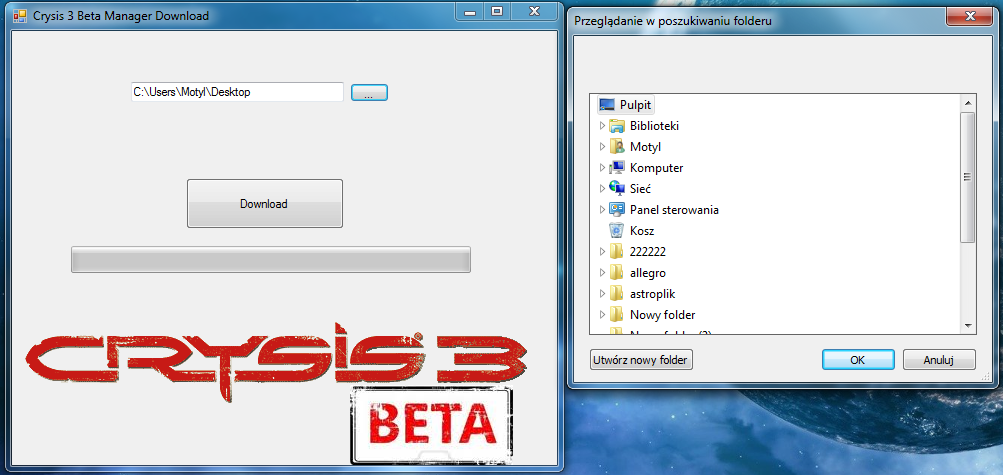Select the 'Pulpit' label text
Image resolution: width=1003 pixels, height=475 pixels.
[635, 105]
